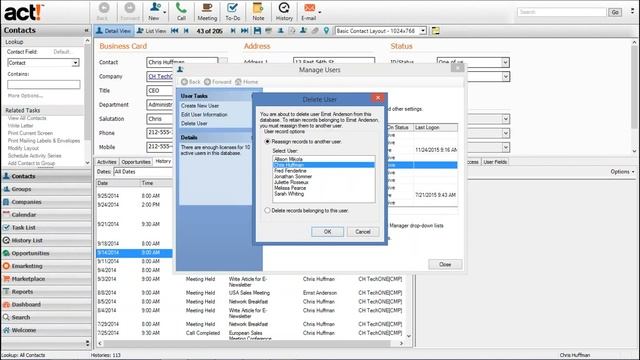Click the Contains lookup text field
This screenshot has height=360, width=640.
point(44,84)
